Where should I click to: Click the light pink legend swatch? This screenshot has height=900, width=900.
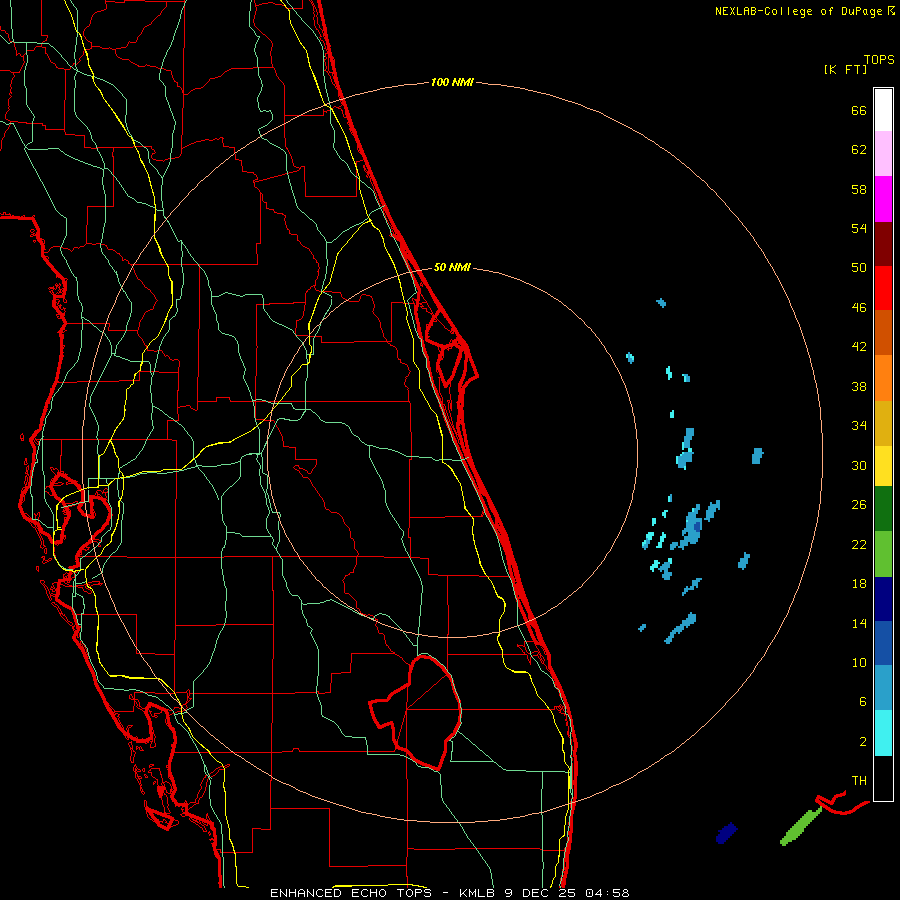tap(883, 153)
